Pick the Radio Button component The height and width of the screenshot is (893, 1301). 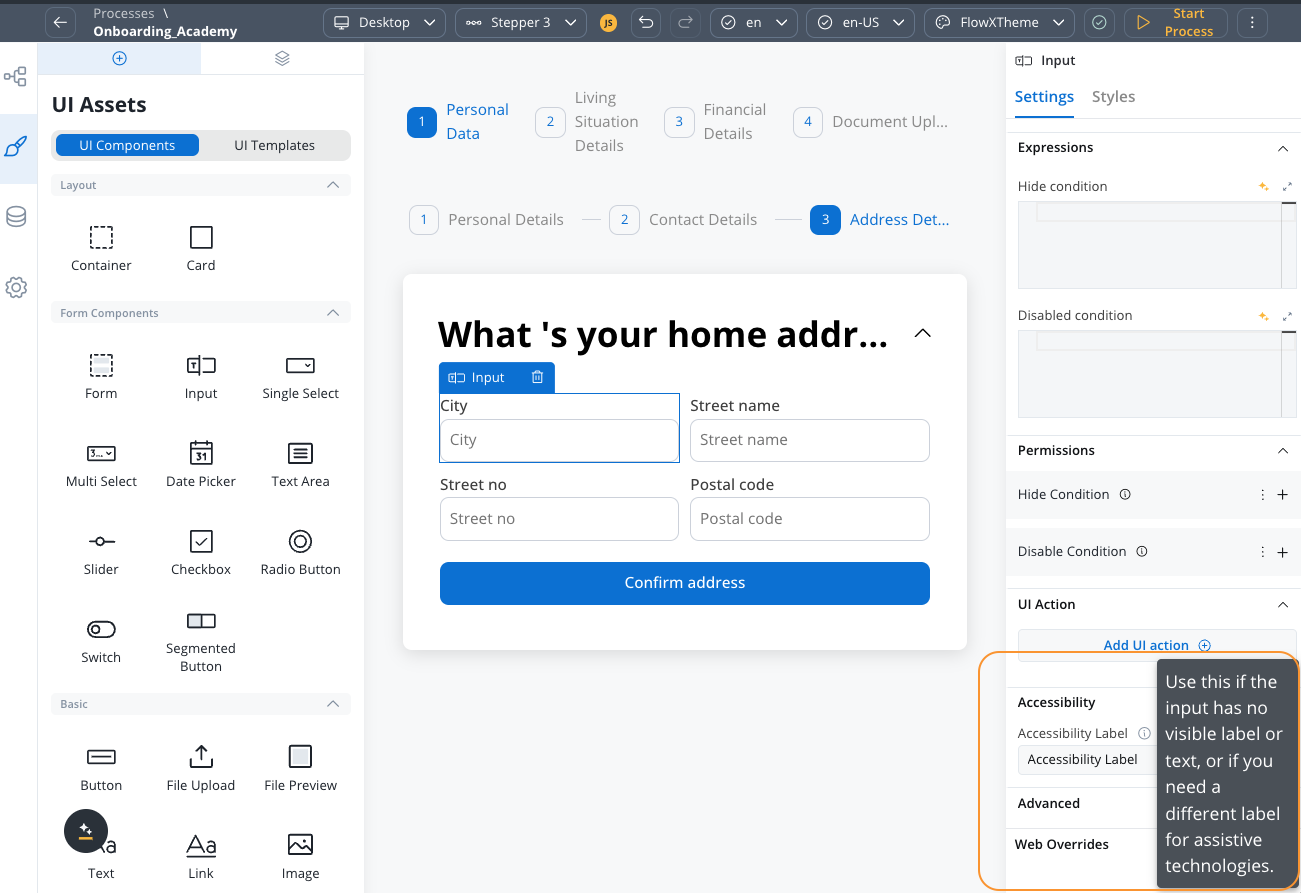point(300,552)
